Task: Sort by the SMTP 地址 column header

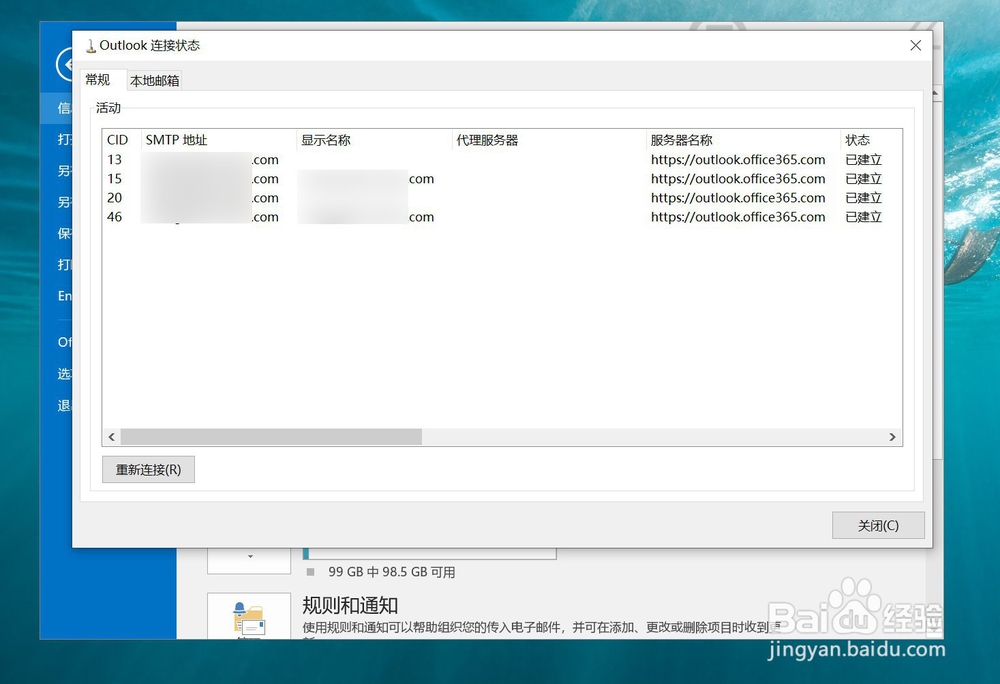Action: [218, 140]
